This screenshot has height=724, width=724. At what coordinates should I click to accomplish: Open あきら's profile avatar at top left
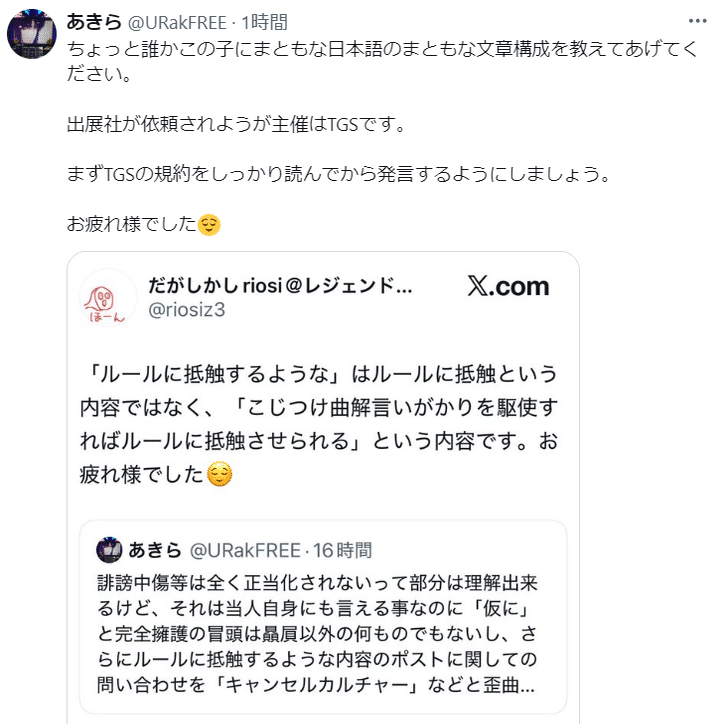click(x=31, y=36)
